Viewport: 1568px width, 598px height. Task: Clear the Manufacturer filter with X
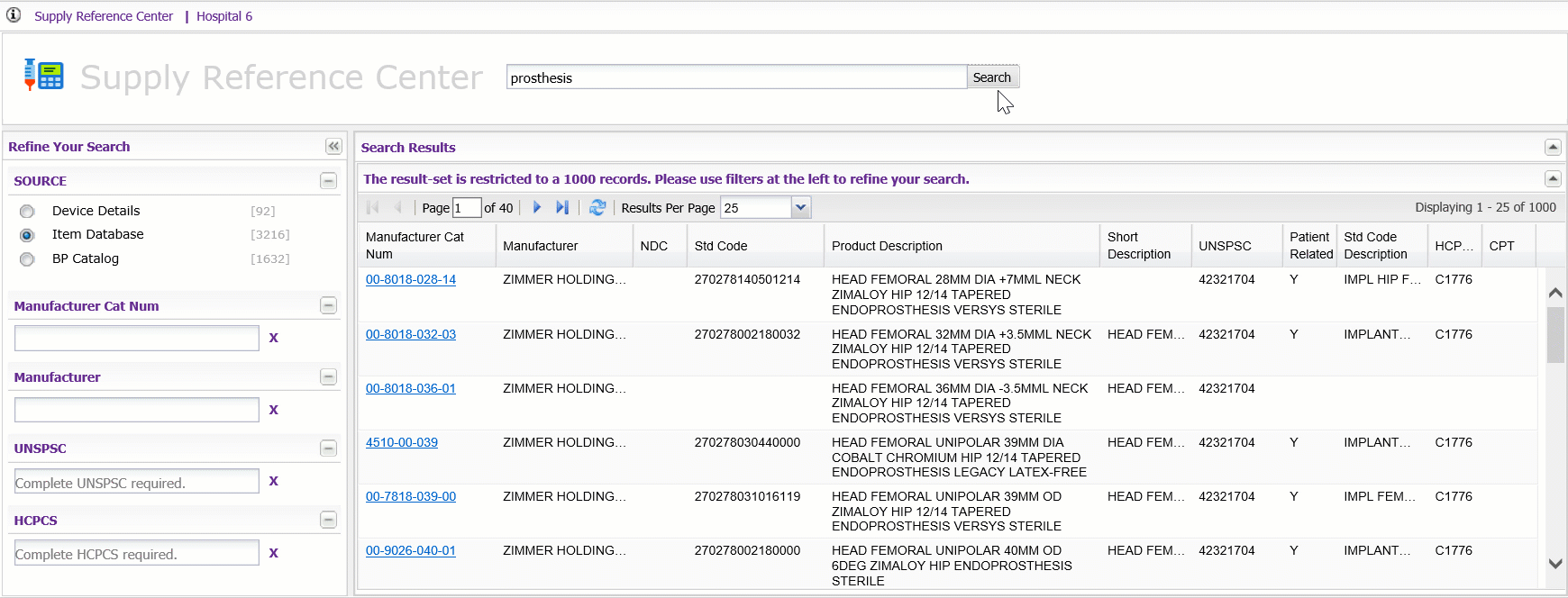click(x=273, y=410)
